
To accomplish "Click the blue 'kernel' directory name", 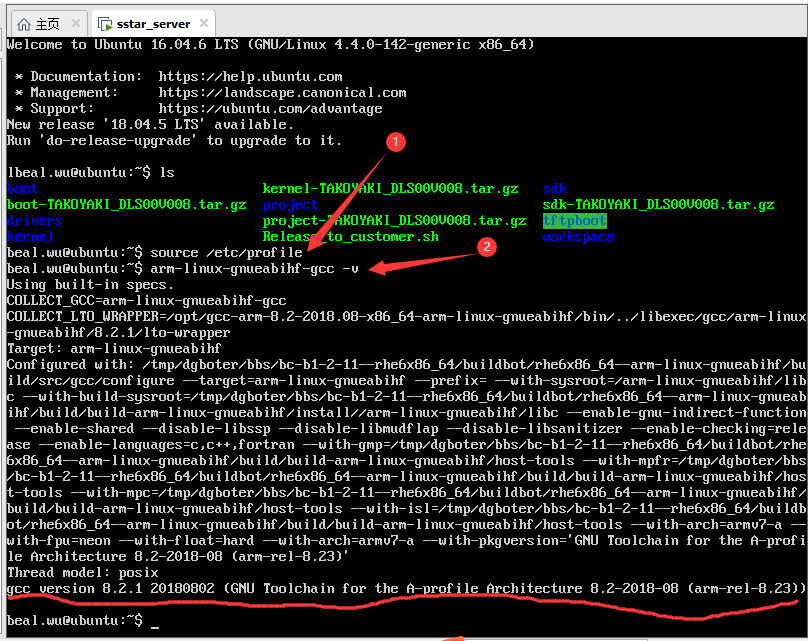I will tap(30, 237).
